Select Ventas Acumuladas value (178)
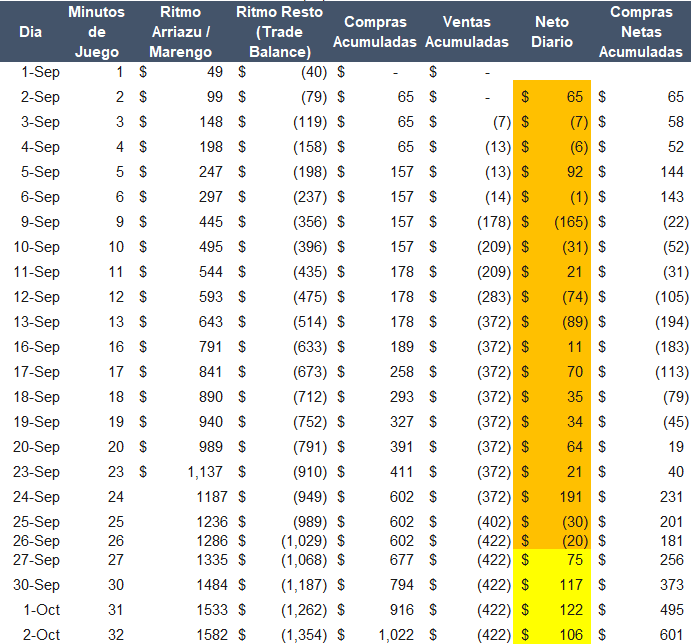 coord(494,222)
